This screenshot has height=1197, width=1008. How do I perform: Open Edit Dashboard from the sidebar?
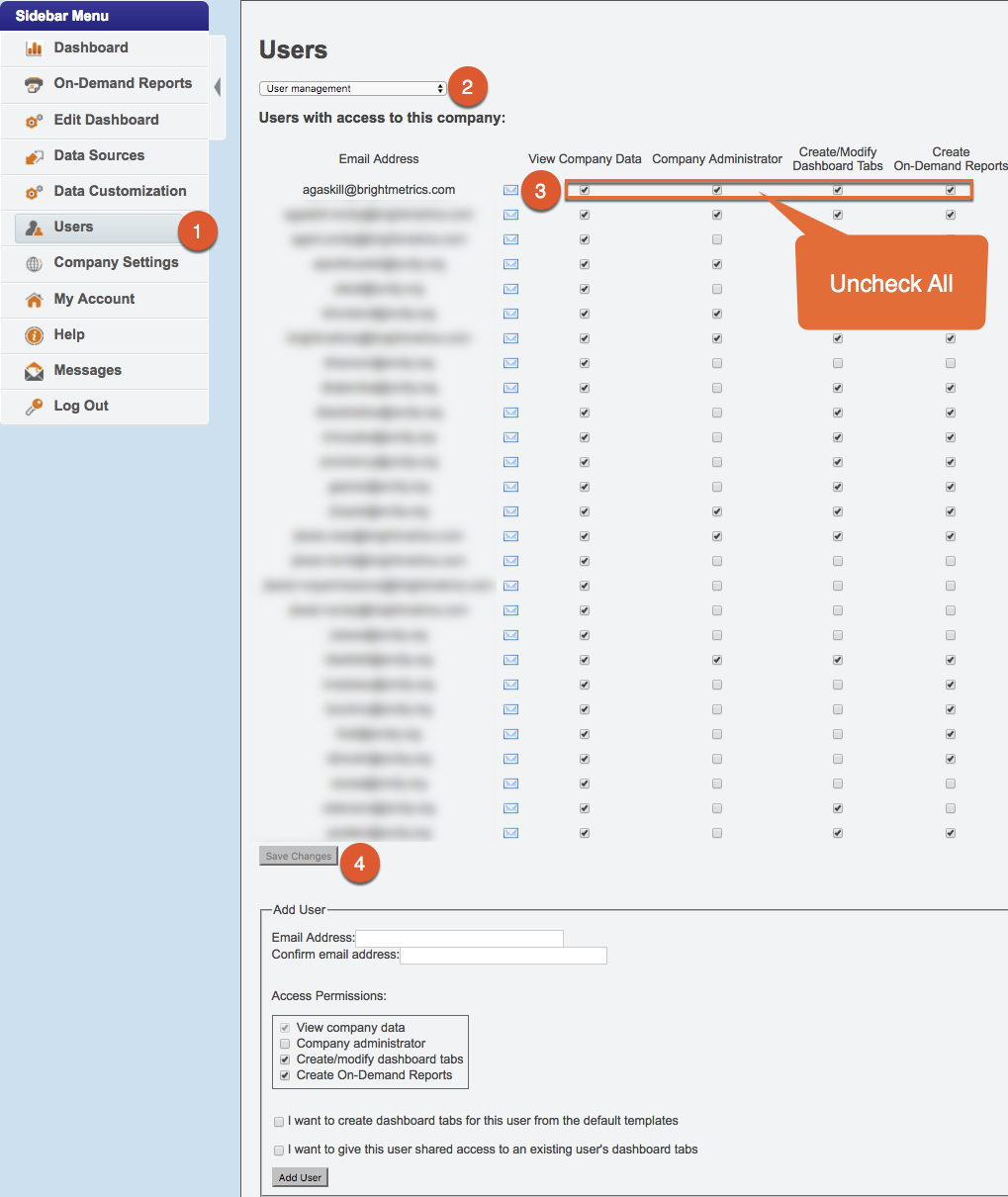(x=106, y=120)
